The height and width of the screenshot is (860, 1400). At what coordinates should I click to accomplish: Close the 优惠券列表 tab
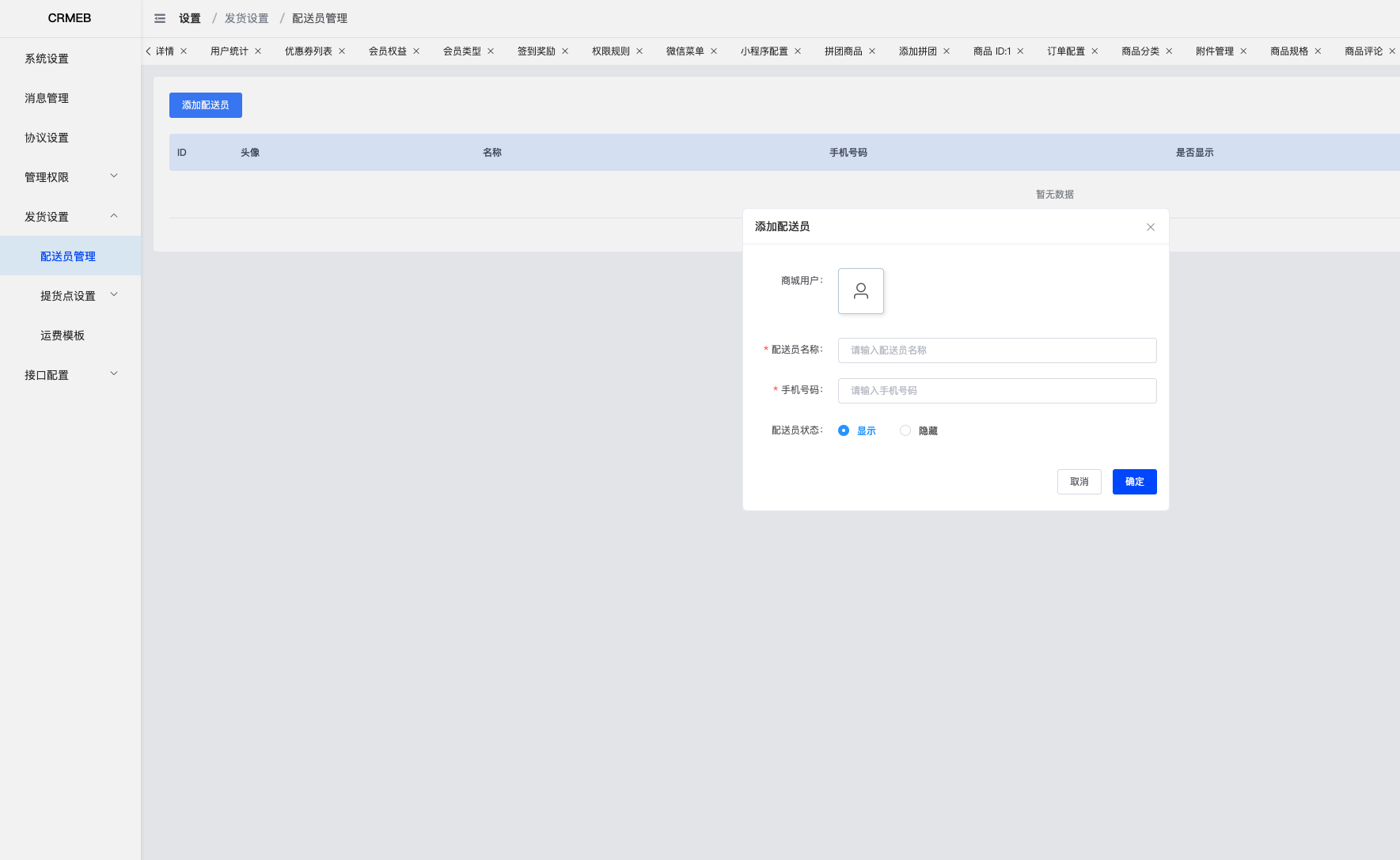(x=342, y=51)
